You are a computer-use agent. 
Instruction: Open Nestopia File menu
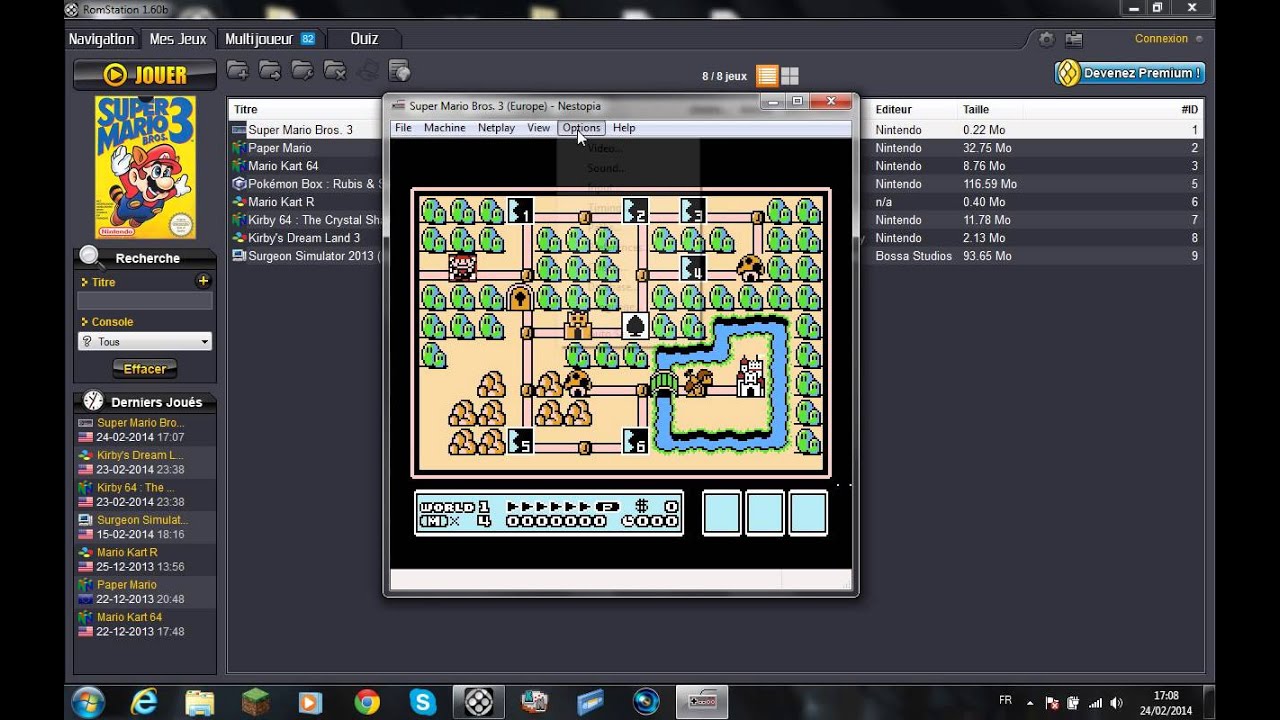click(x=403, y=128)
